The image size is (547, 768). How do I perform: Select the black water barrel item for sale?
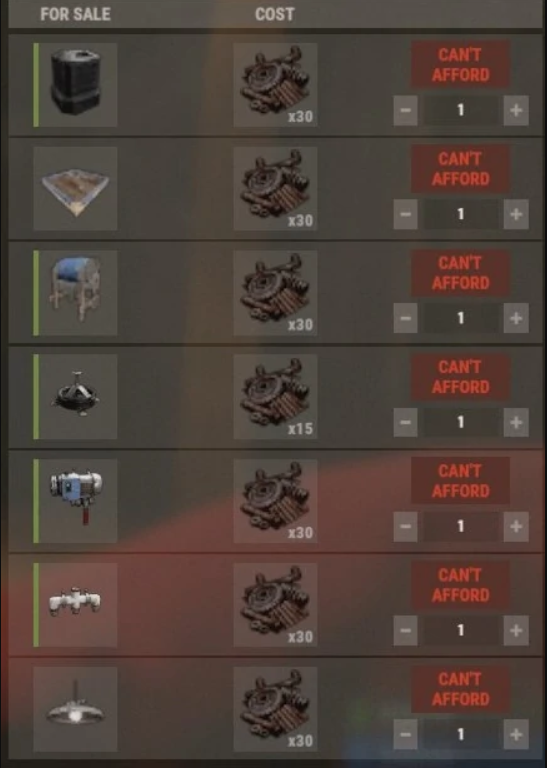coord(75,85)
